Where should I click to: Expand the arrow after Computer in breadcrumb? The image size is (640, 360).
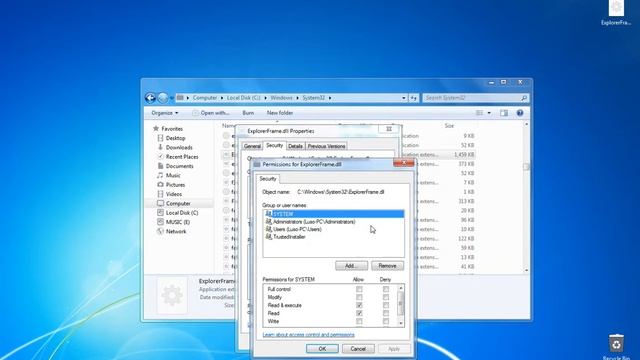click(x=222, y=98)
